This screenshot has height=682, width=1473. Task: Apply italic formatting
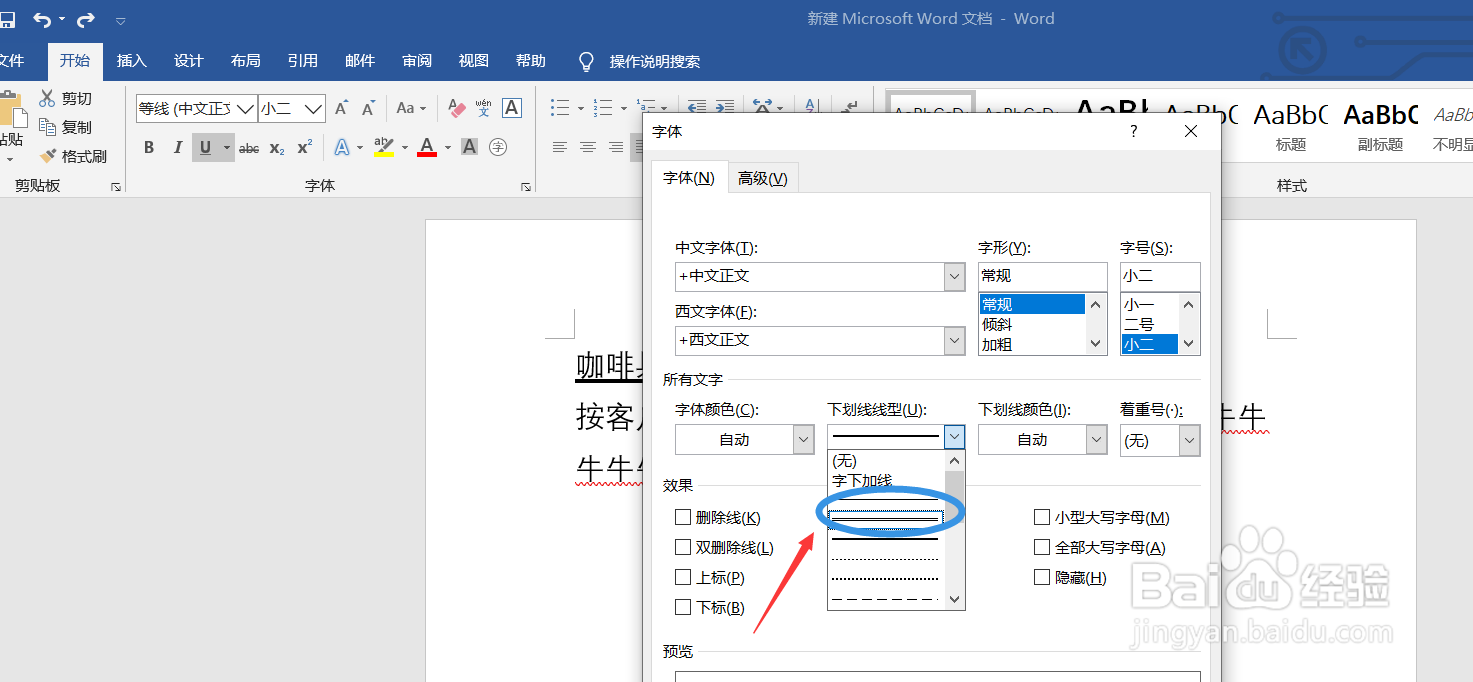coord(176,147)
